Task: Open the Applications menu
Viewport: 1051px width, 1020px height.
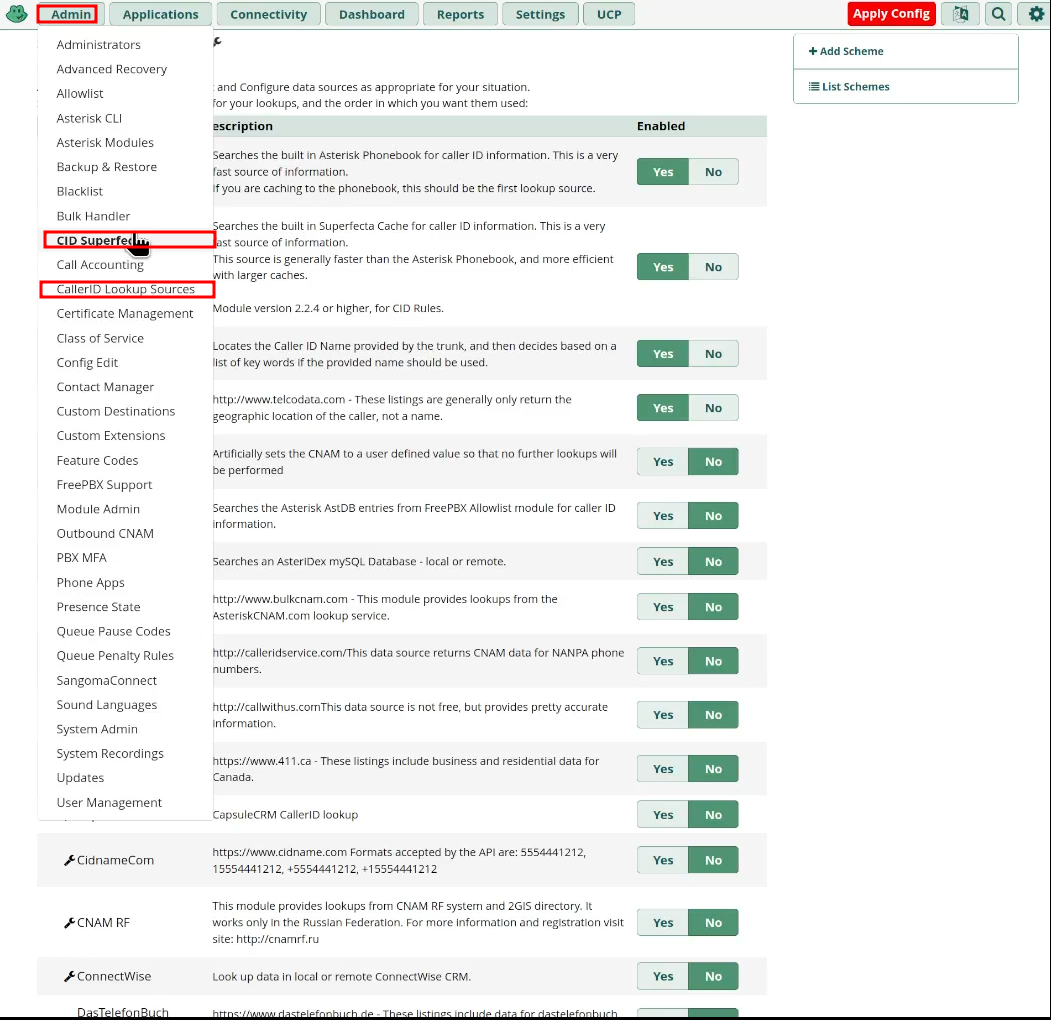Action: coord(160,14)
